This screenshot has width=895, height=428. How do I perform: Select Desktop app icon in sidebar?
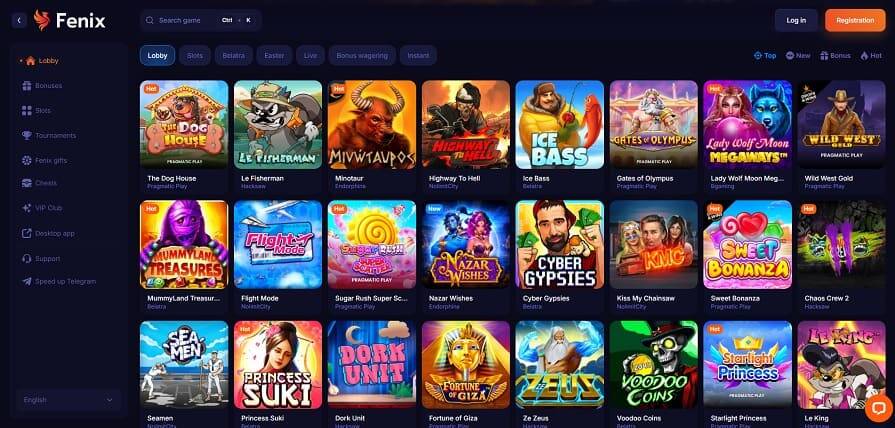coord(27,233)
